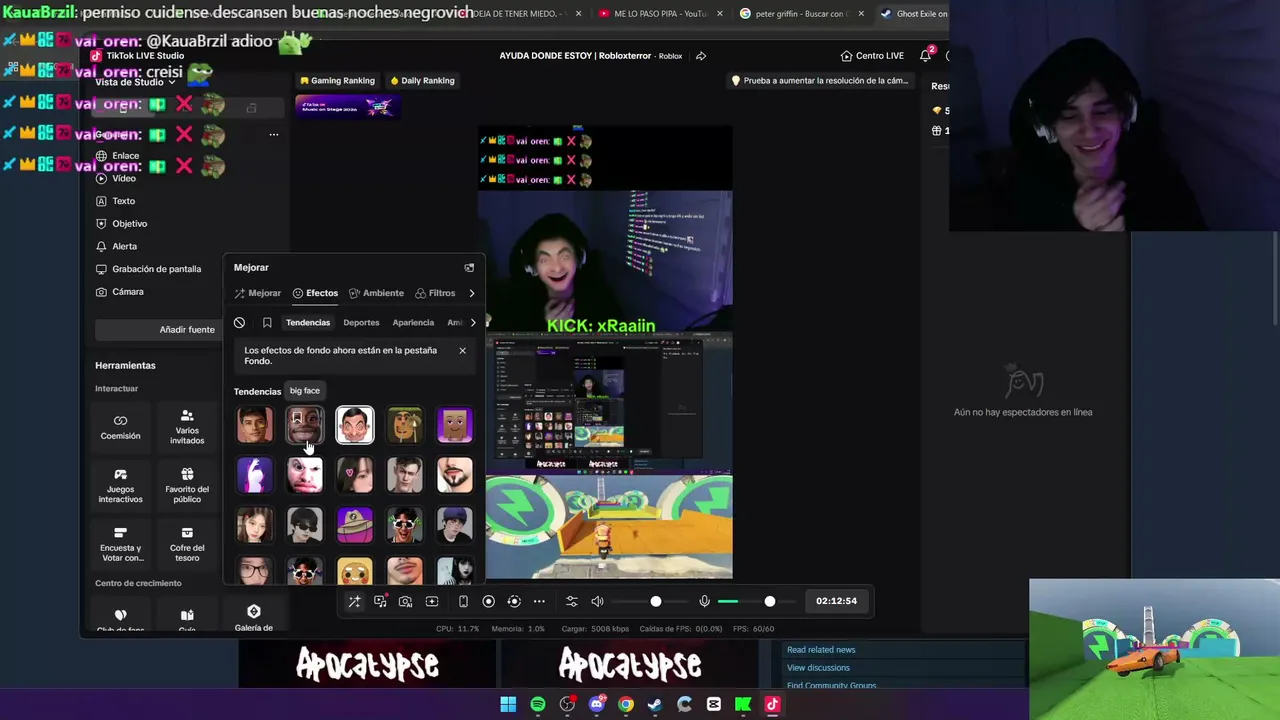Open Read related news link in Steam window
This screenshot has width=1280, height=720.
(x=821, y=650)
